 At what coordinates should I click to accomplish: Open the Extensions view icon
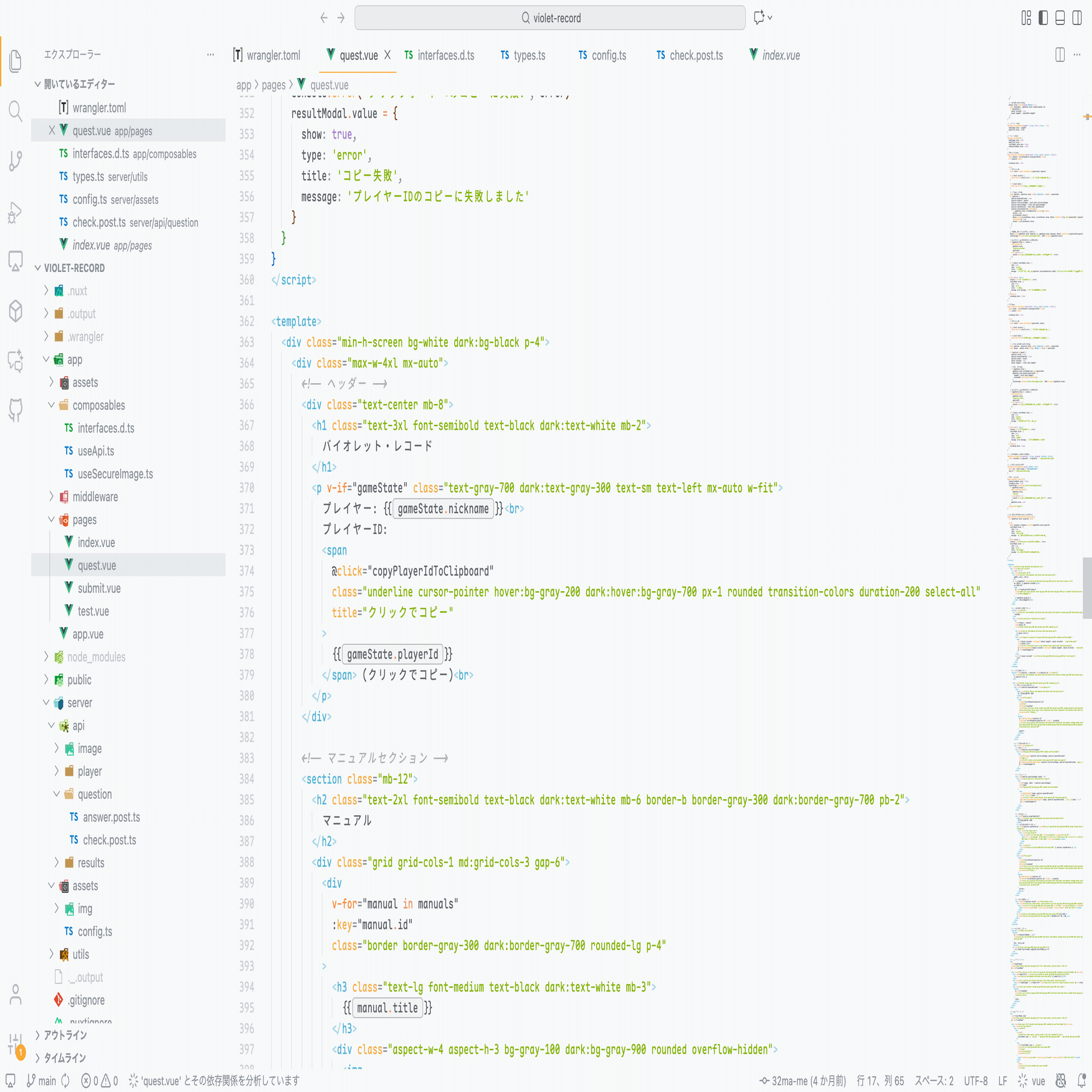(x=15, y=311)
